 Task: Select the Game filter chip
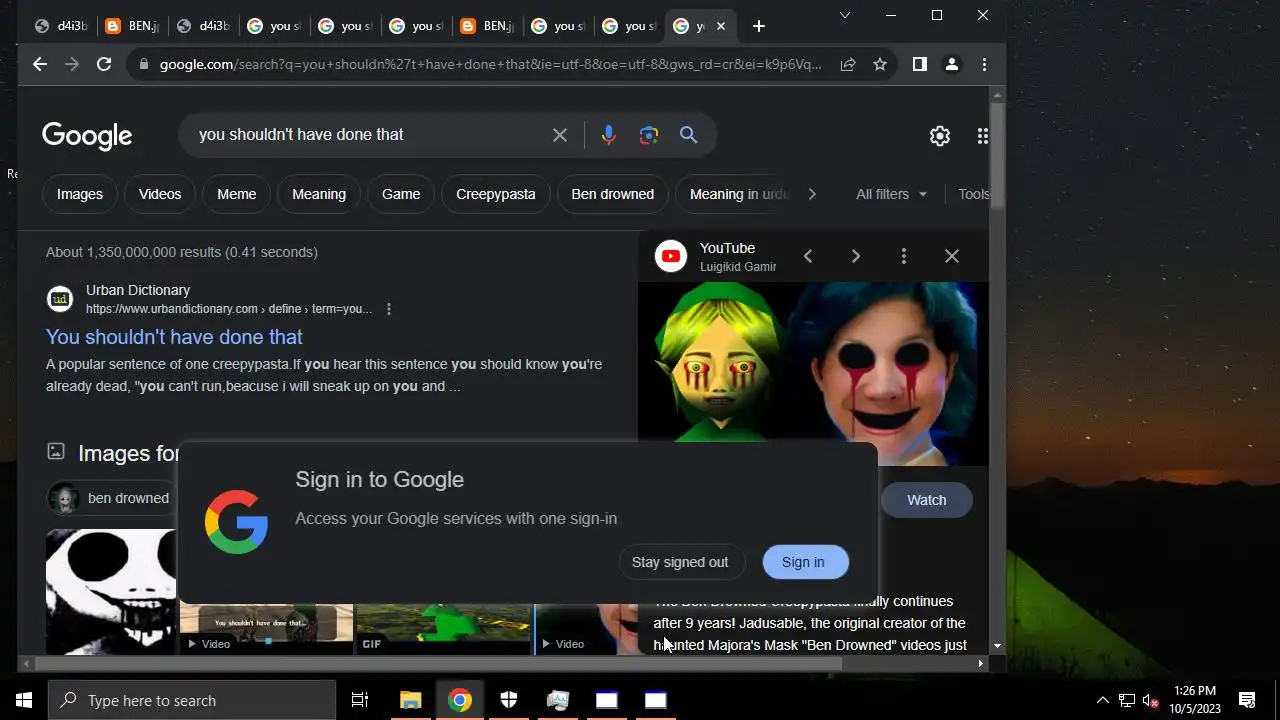pyautogui.click(x=401, y=194)
